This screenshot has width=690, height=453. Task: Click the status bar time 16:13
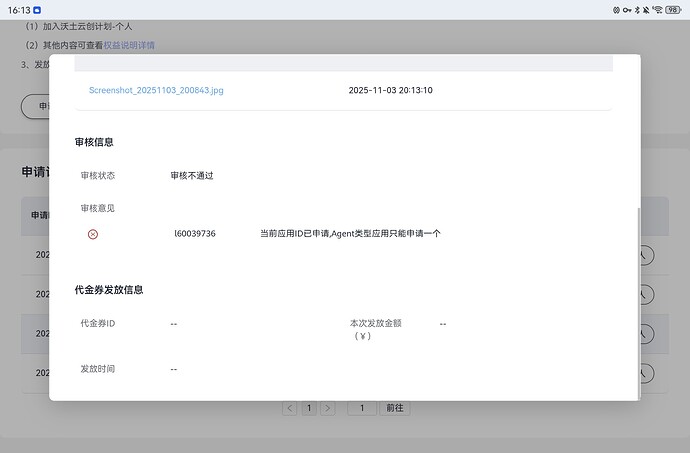pyautogui.click(x=19, y=10)
